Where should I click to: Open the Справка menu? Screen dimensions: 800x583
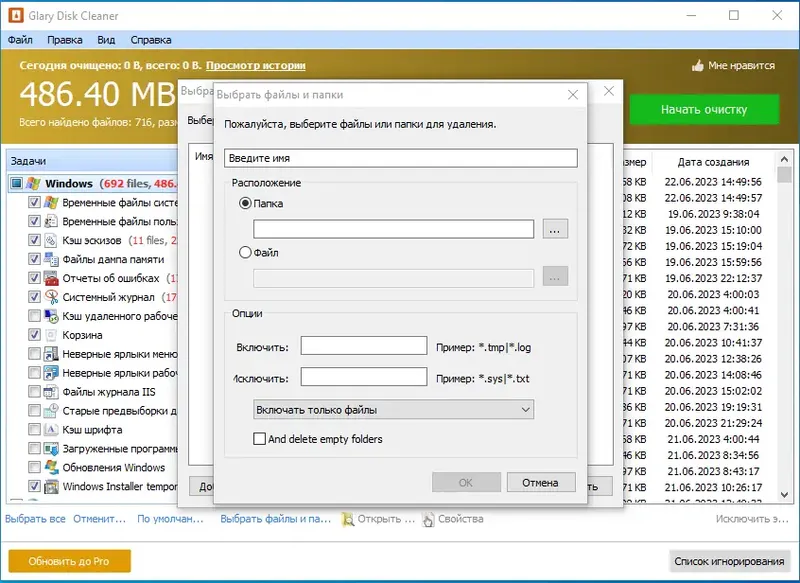(x=151, y=40)
